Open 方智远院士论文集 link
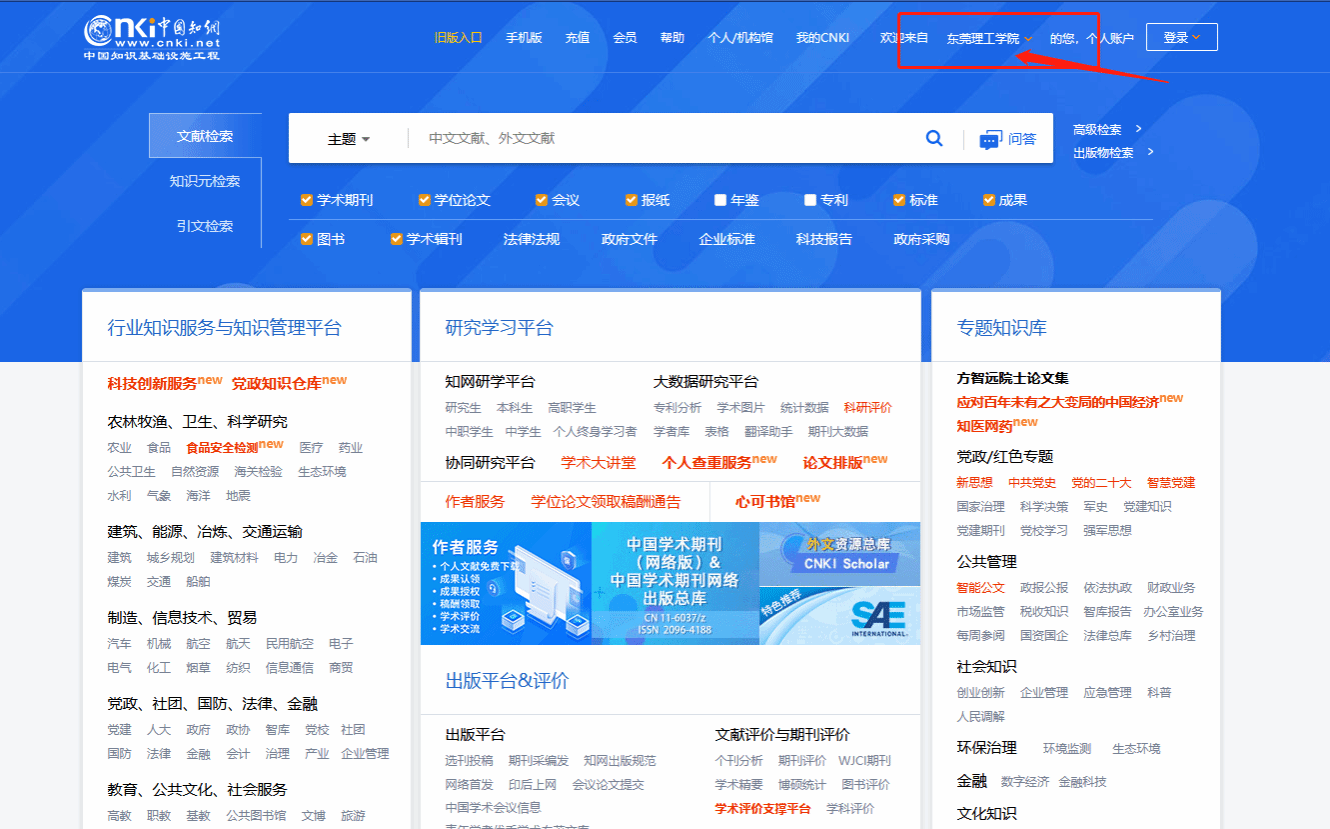 [x=1013, y=378]
